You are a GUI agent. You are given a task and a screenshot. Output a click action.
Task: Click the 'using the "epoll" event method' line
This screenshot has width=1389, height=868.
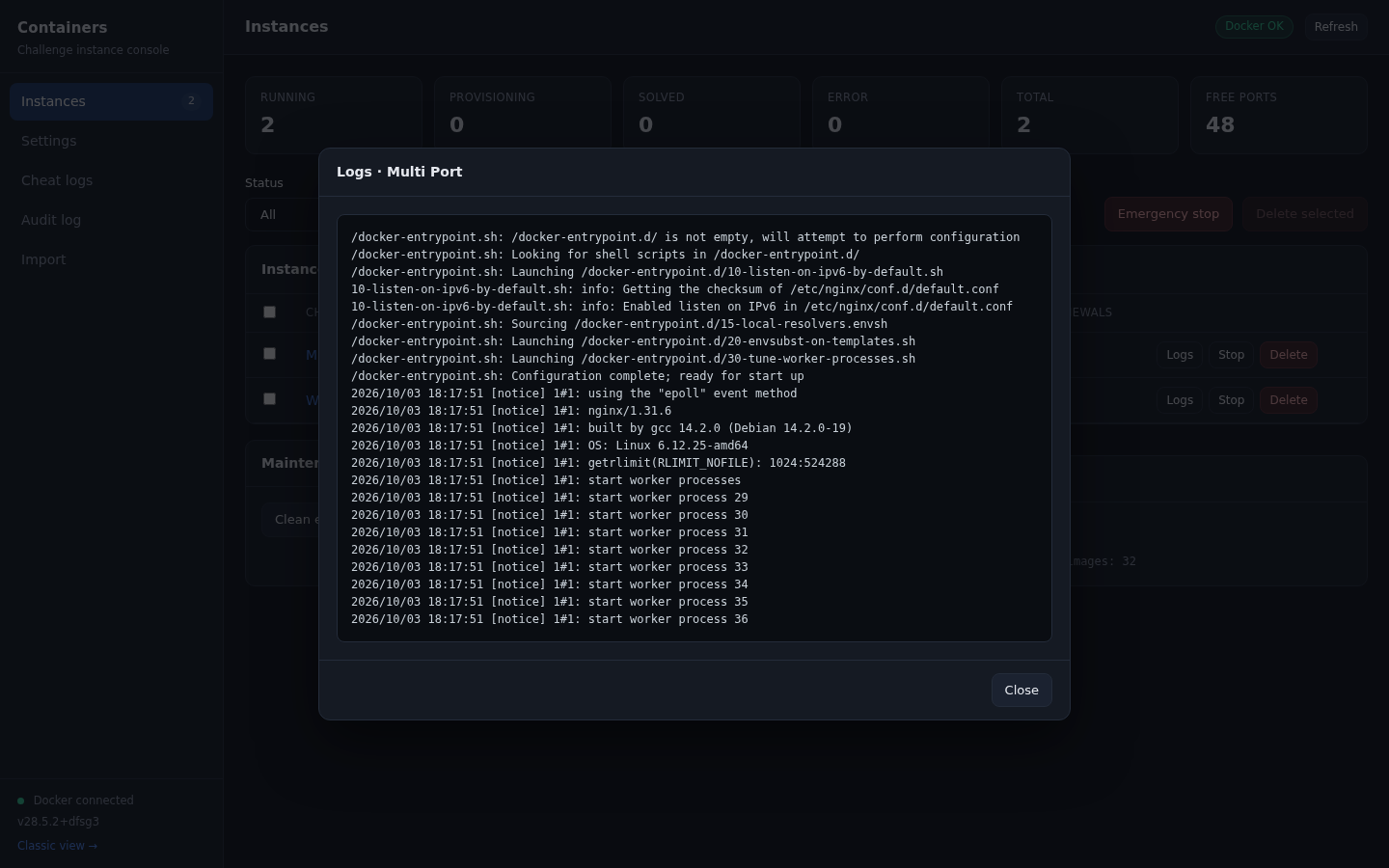point(574,393)
